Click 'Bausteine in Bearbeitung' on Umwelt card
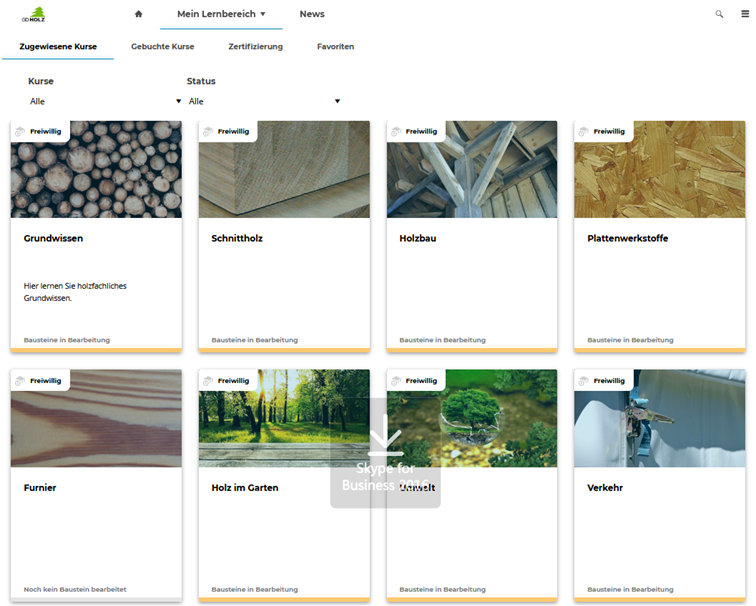Viewport: 756px width, 606px height. click(x=443, y=589)
